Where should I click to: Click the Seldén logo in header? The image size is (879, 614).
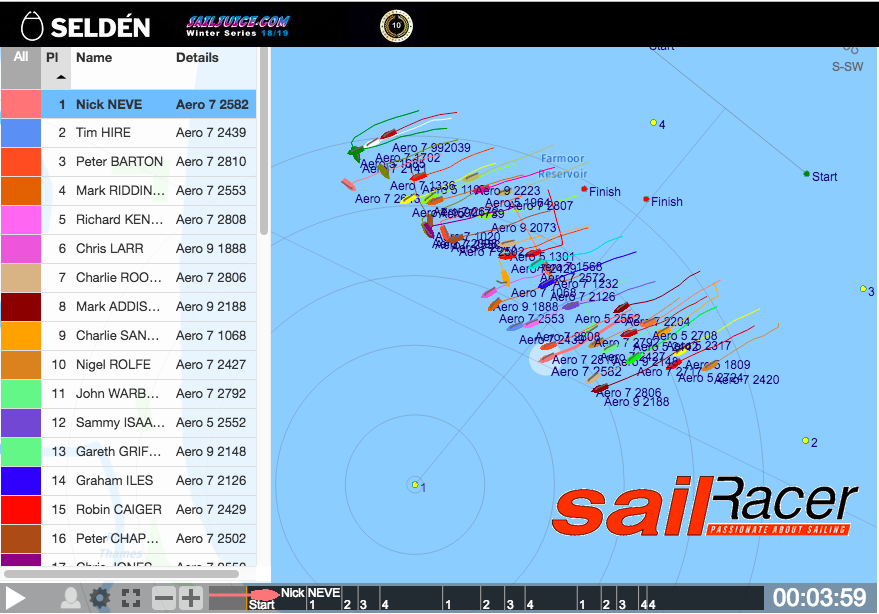click(x=86, y=26)
